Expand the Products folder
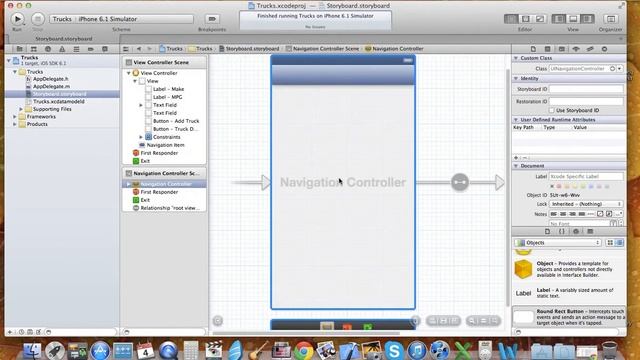 point(15,124)
